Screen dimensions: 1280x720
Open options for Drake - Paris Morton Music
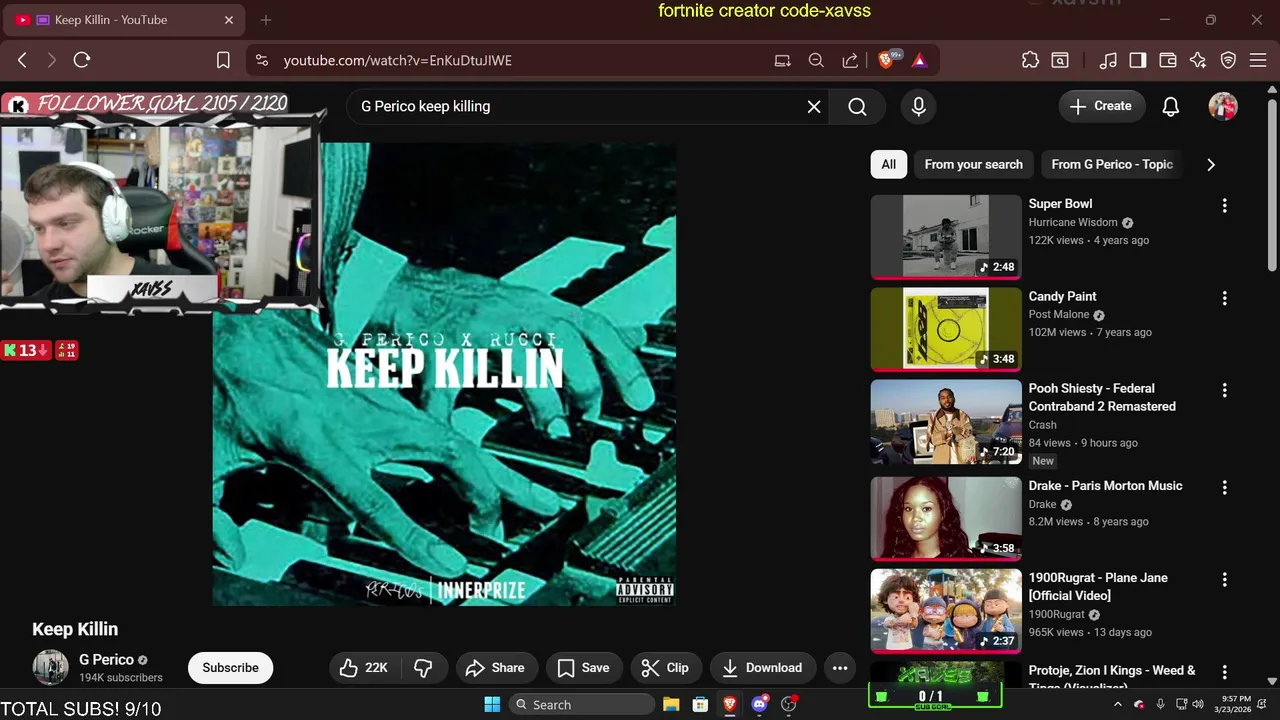(x=1224, y=488)
